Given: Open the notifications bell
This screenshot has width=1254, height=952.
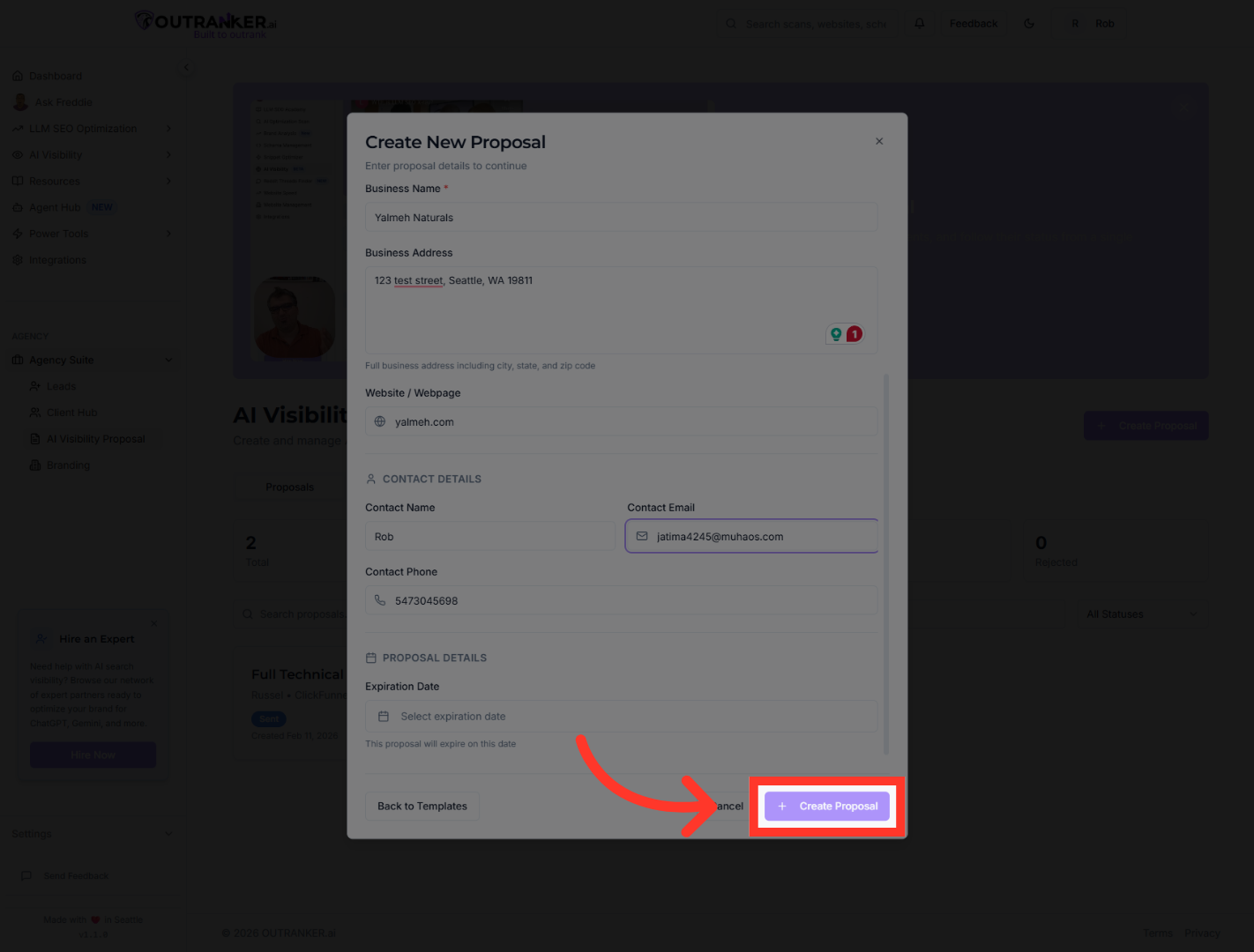Looking at the screenshot, I should pyautogui.click(x=920, y=24).
